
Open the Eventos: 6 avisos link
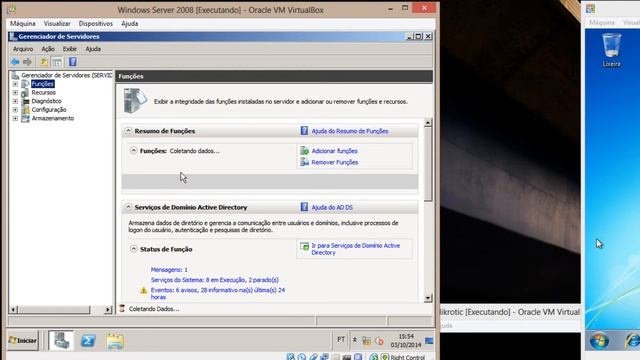218,293
